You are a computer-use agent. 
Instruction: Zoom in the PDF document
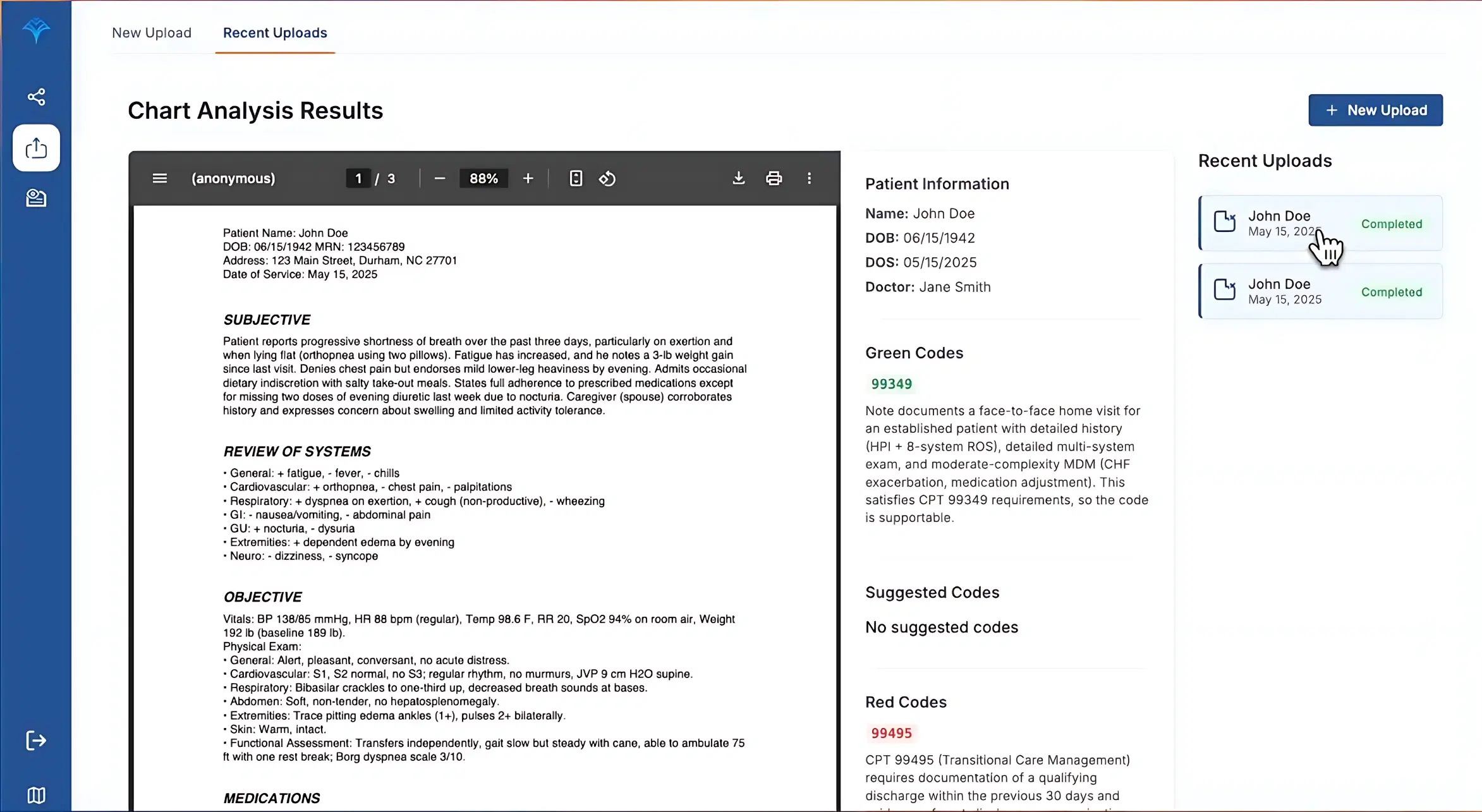tap(528, 178)
